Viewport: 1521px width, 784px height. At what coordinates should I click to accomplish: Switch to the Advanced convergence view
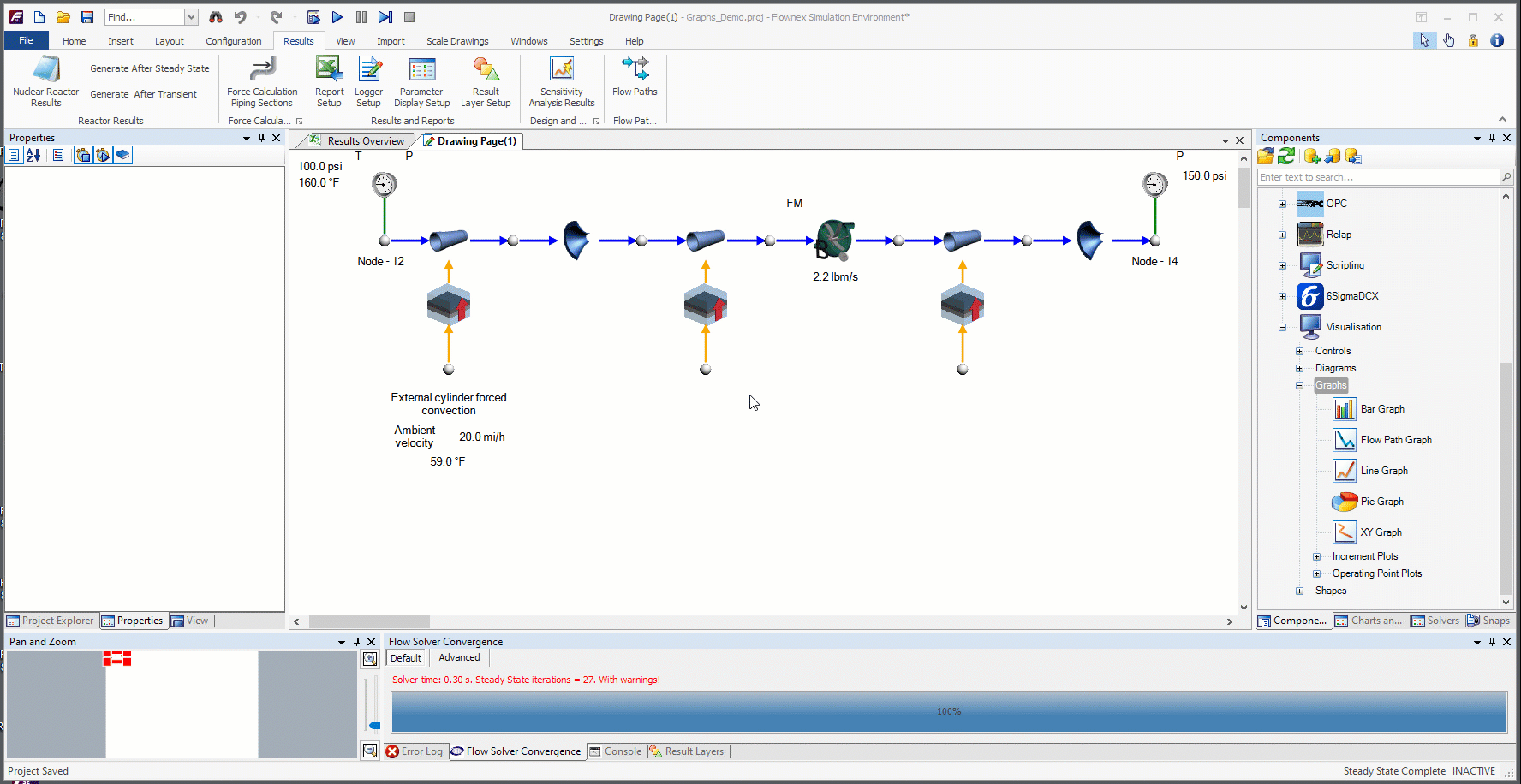pyautogui.click(x=459, y=657)
